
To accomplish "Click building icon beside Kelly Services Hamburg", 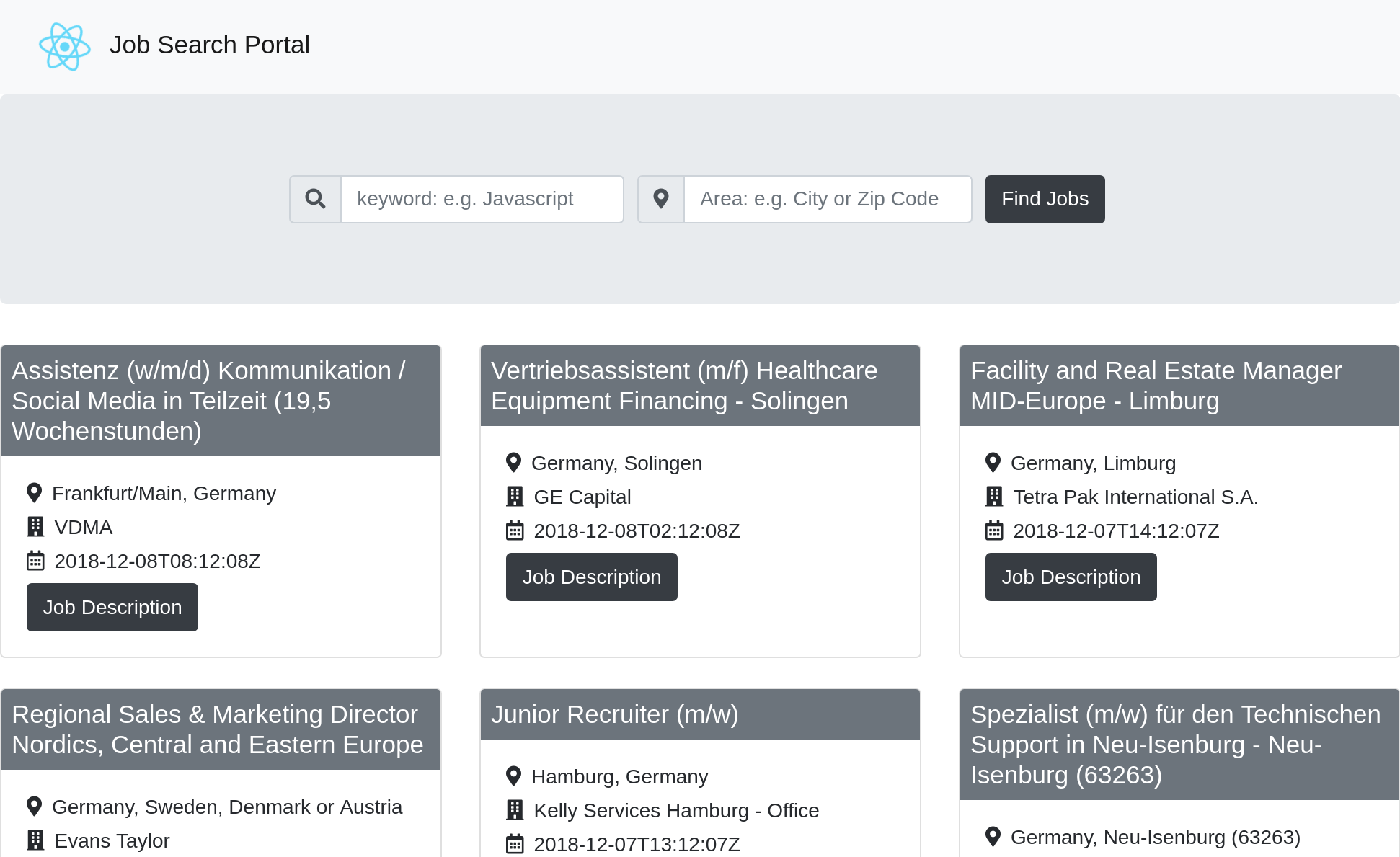I will click(x=515, y=810).
